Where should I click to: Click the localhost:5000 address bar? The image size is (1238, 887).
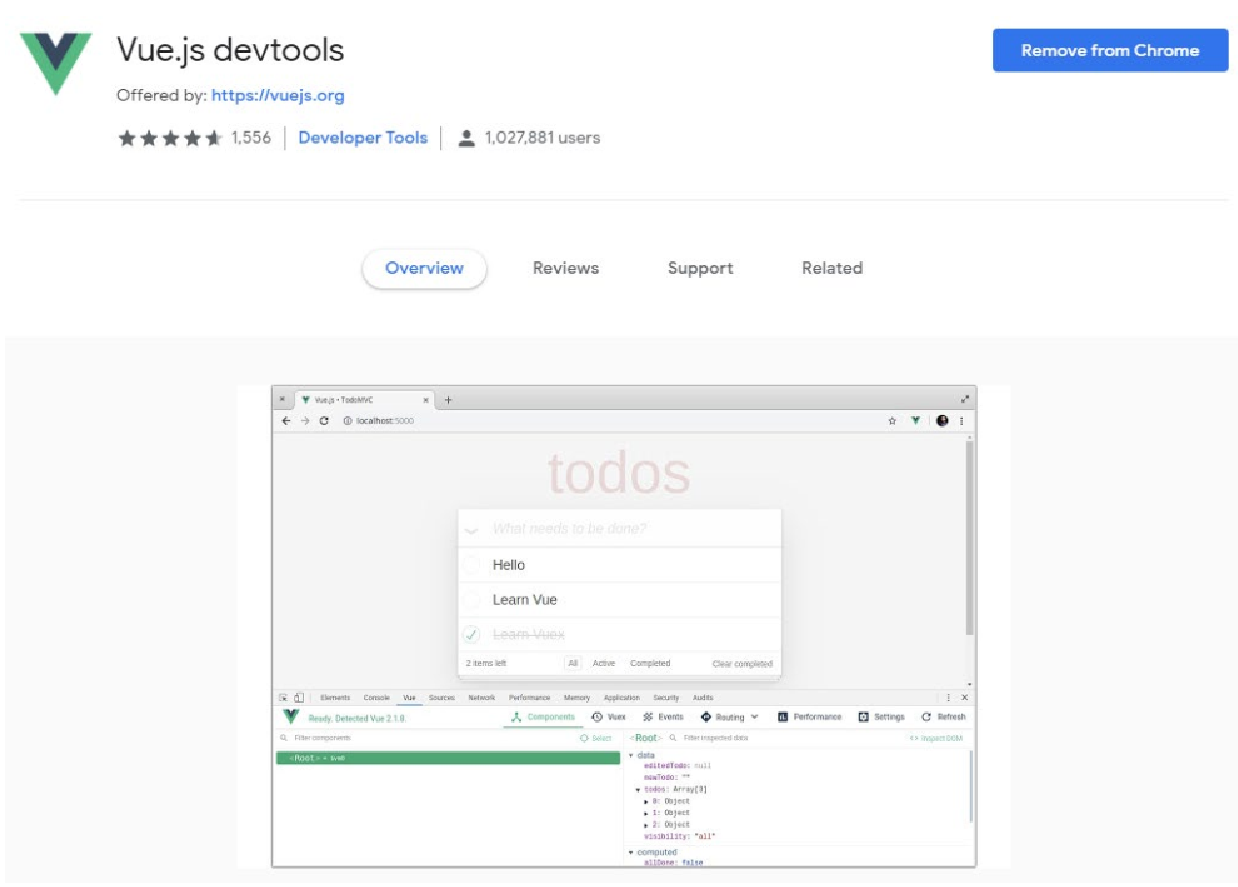pyautogui.click(x=610, y=421)
